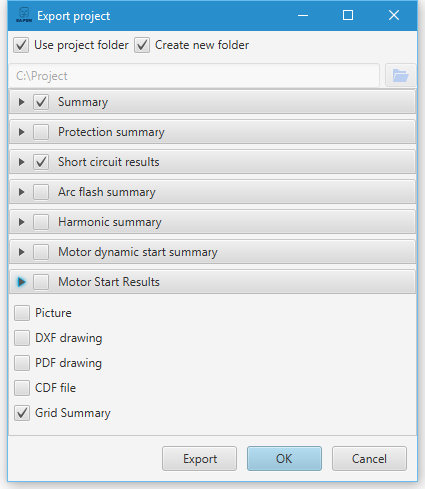
Task: Close the Export project dialog
Action: [394, 15]
